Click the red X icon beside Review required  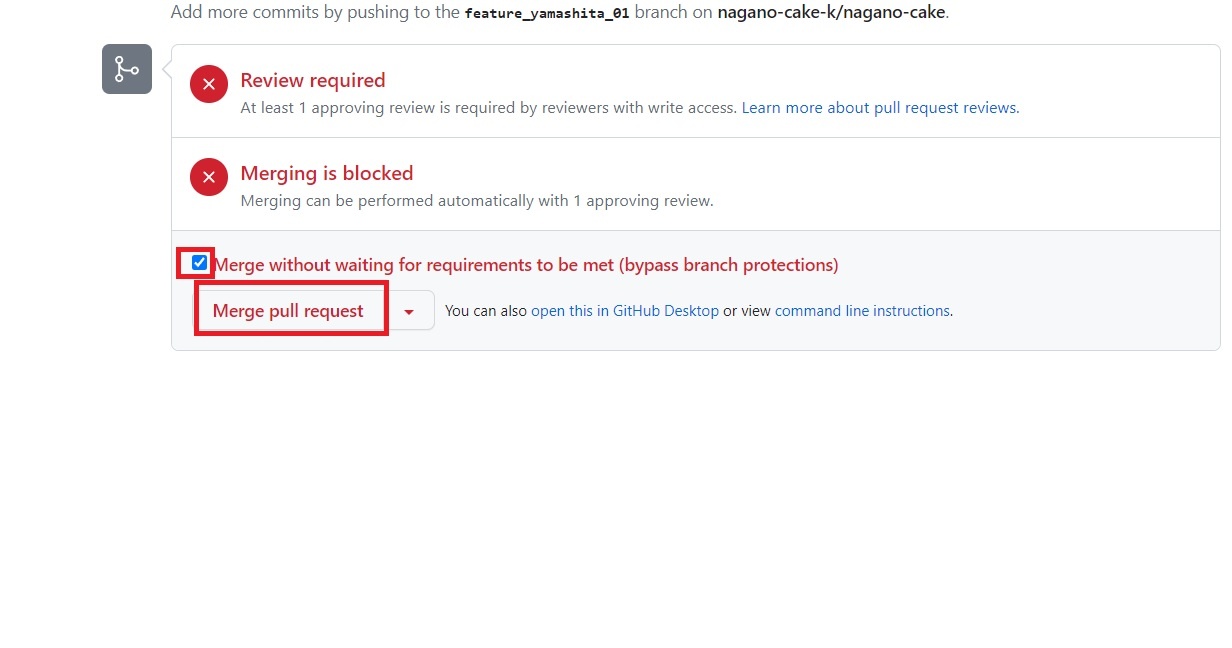pos(209,84)
